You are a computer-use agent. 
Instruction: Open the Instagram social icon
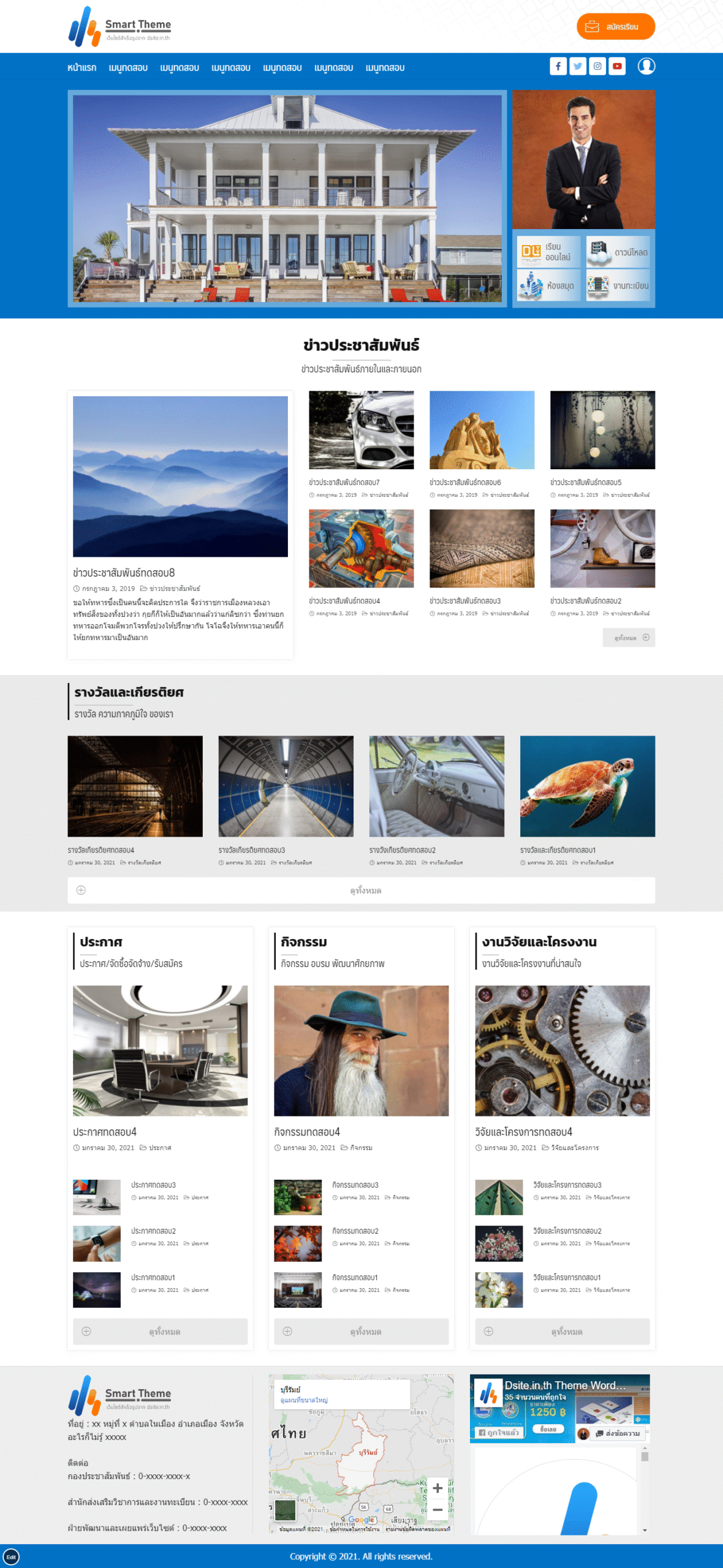coord(597,66)
